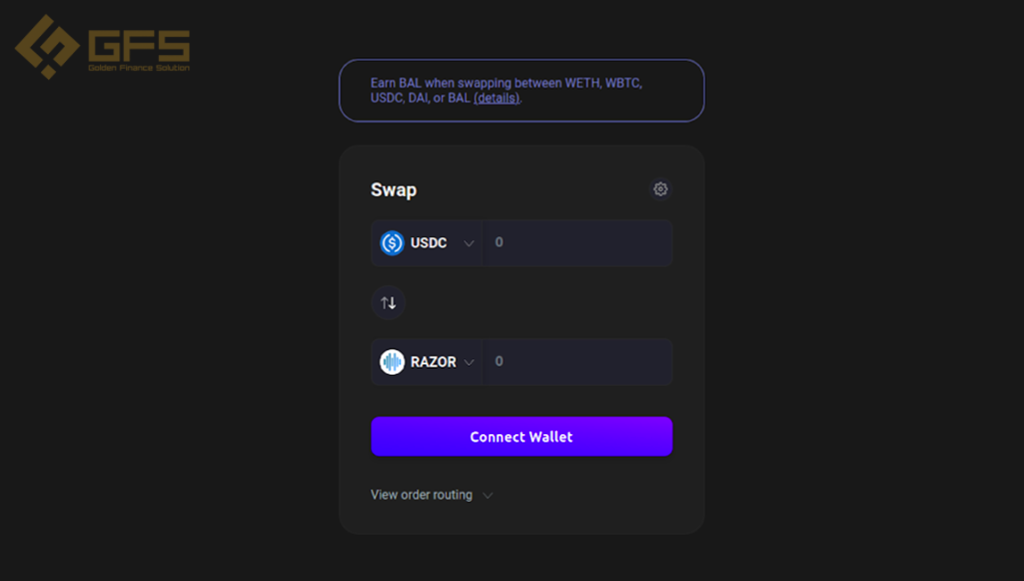This screenshot has width=1024, height=581.
Task: Focus the RAZOR amount input field
Action: coord(577,362)
